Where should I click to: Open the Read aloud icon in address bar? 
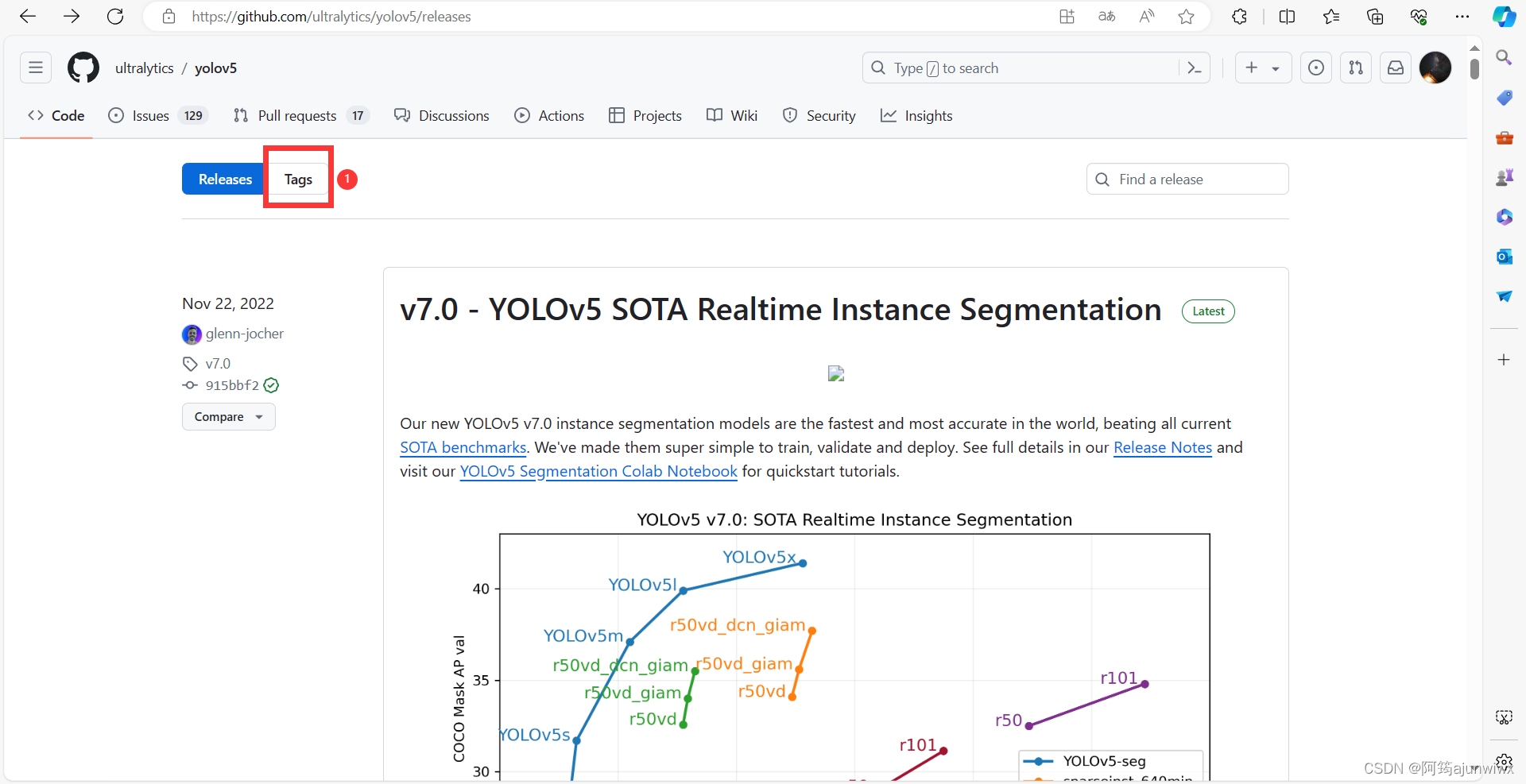1146,16
